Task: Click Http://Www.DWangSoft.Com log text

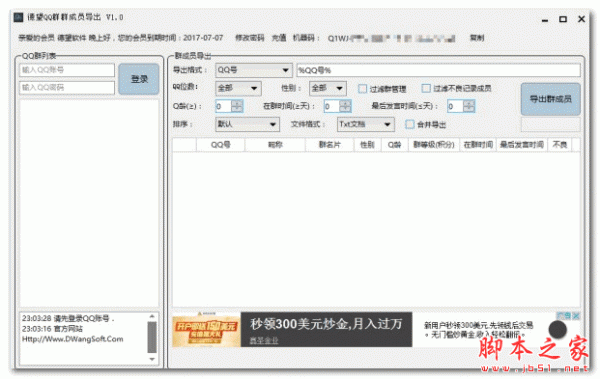Action: click(72, 339)
